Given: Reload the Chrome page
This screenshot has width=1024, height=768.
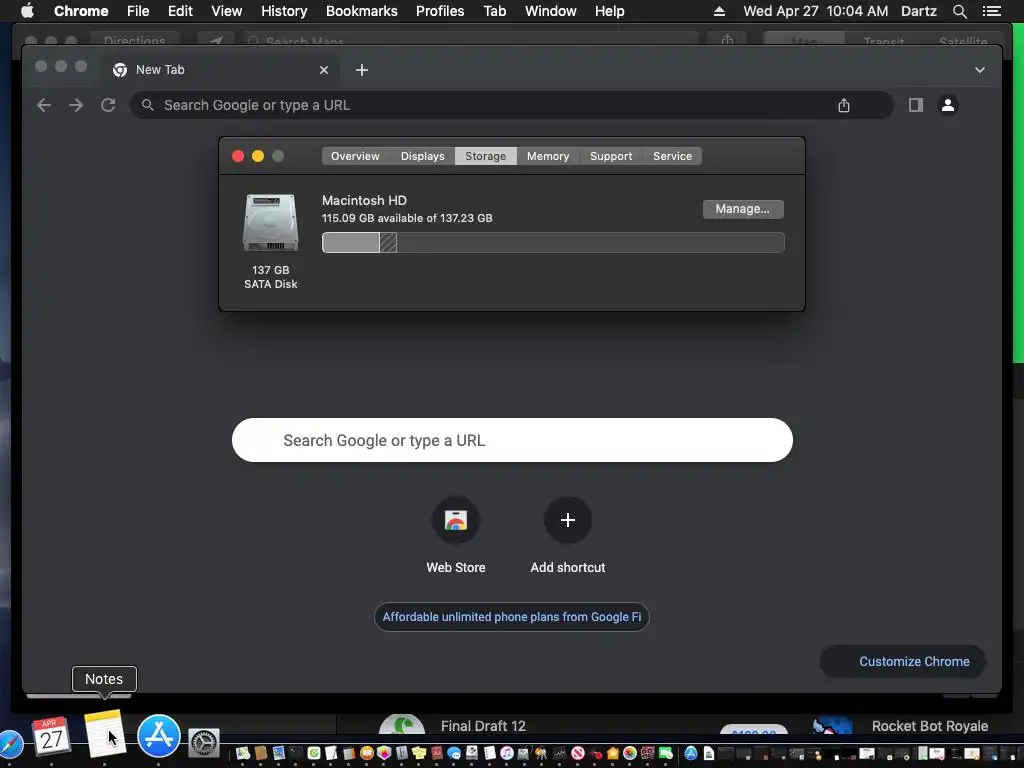Looking at the screenshot, I should click(x=108, y=105).
